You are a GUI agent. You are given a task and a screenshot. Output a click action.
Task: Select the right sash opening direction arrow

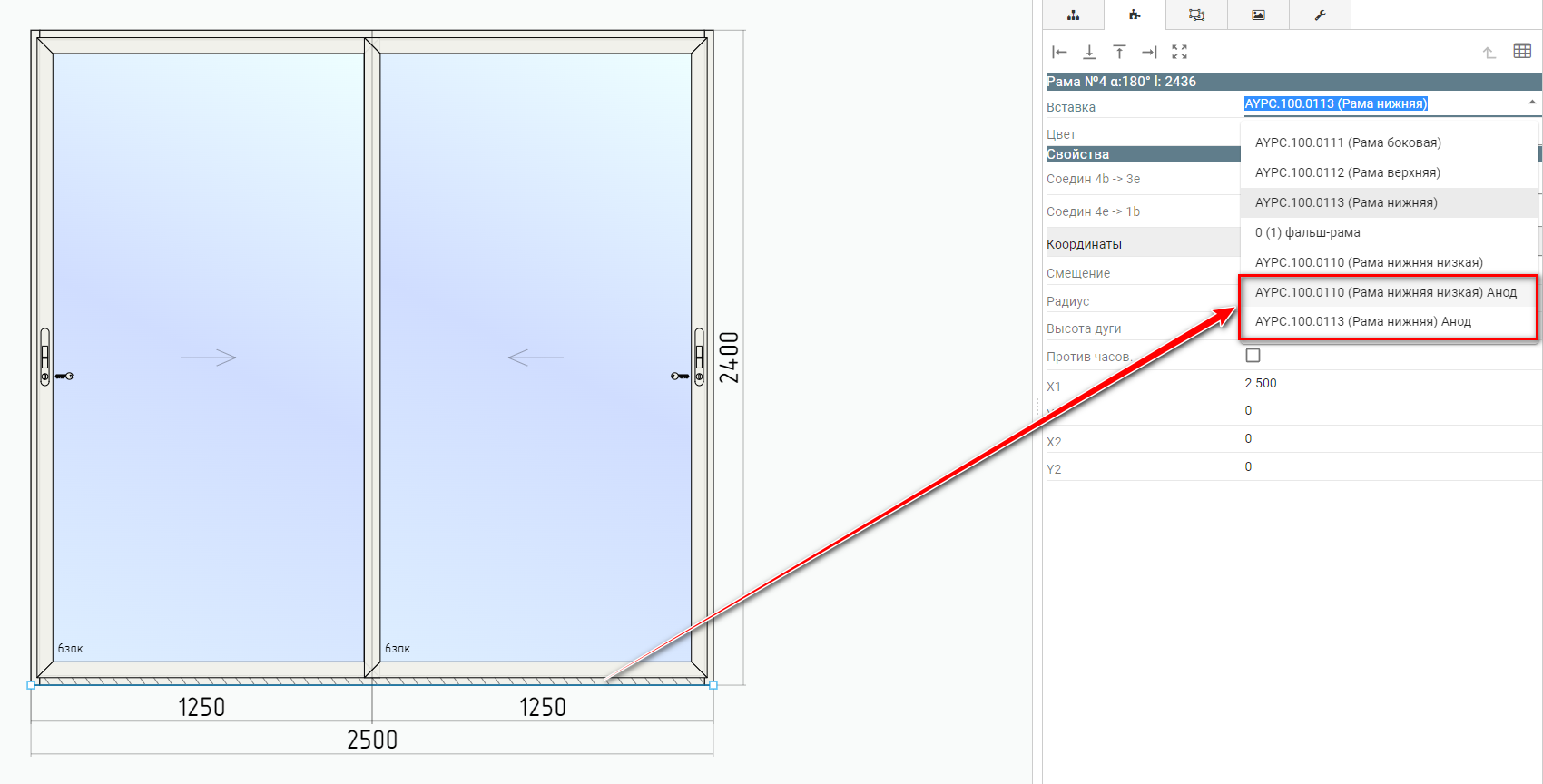[x=536, y=358]
